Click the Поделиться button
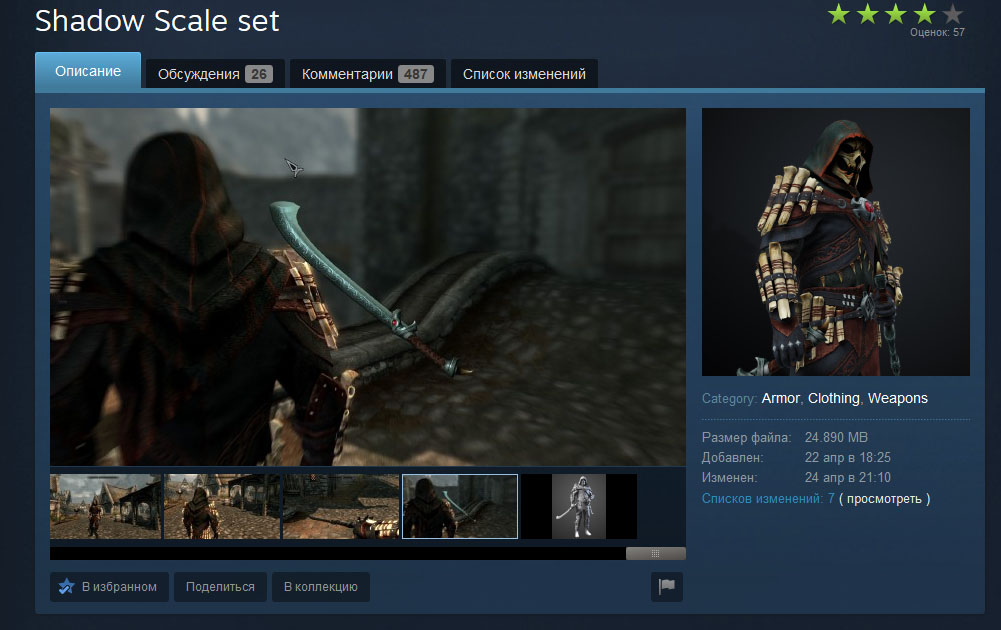The image size is (1001, 630). [220, 587]
